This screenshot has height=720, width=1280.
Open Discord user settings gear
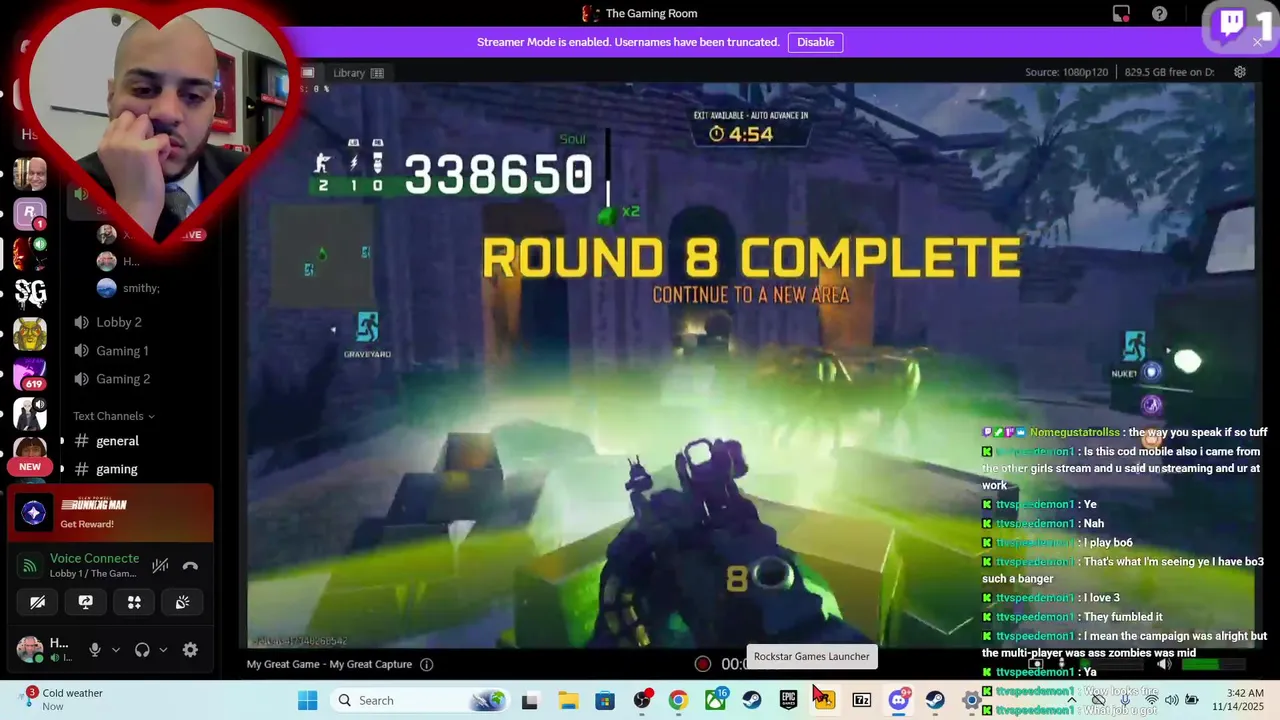click(190, 650)
